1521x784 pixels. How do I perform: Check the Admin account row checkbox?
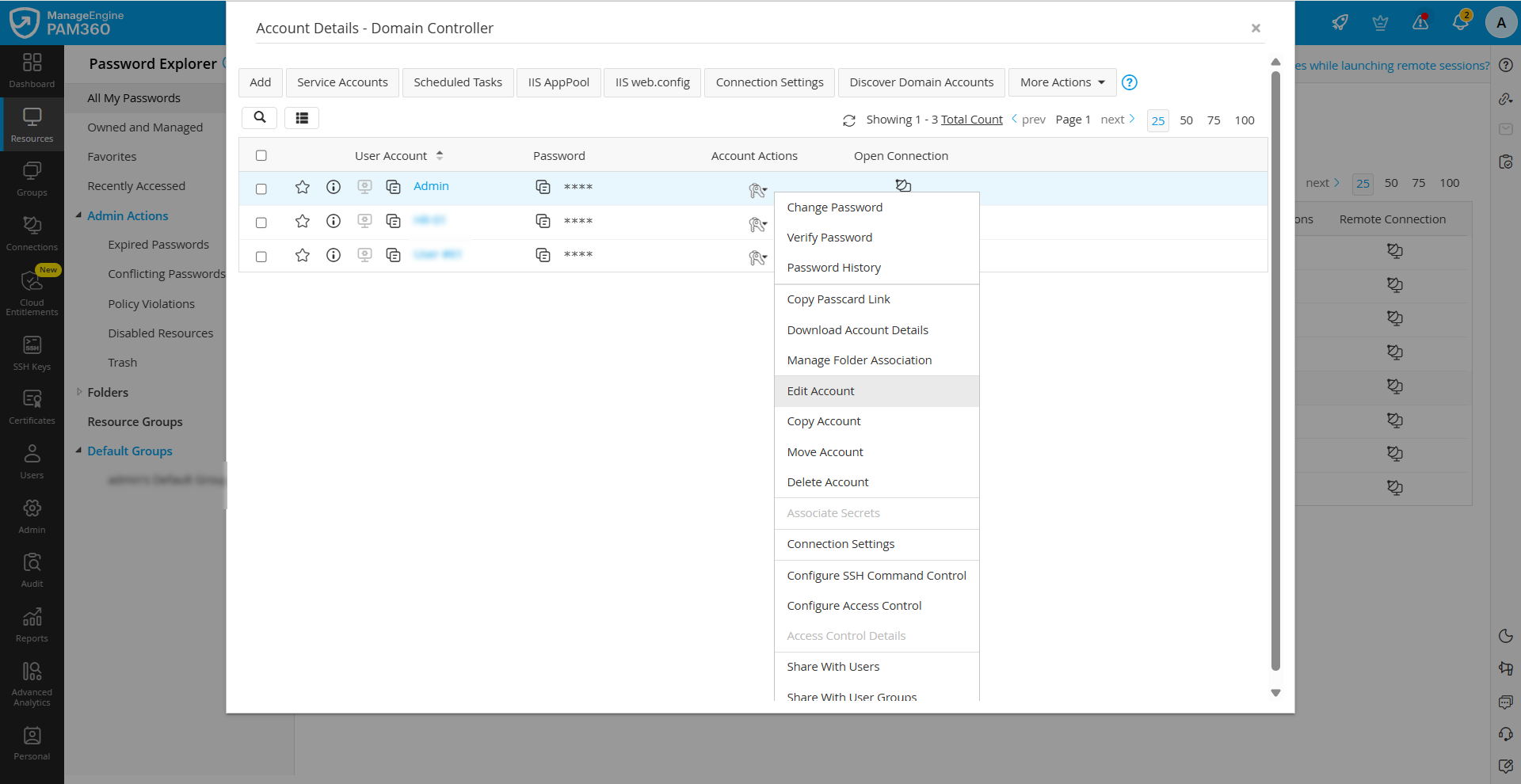[261, 188]
